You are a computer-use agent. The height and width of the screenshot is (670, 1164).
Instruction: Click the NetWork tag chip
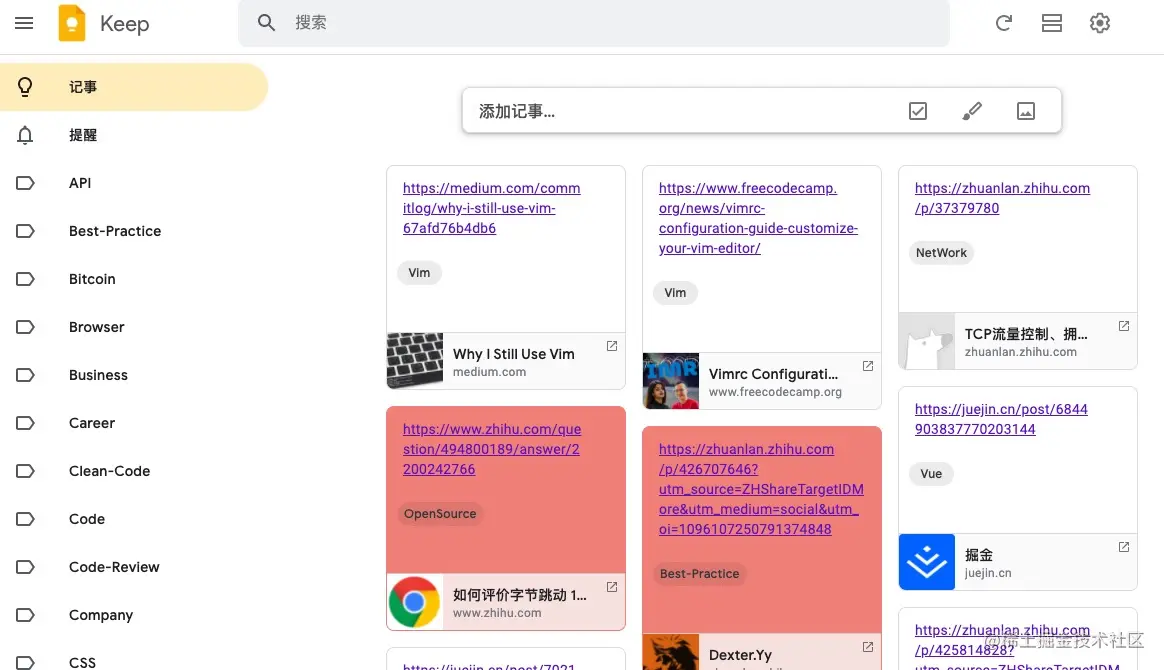(941, 252)
